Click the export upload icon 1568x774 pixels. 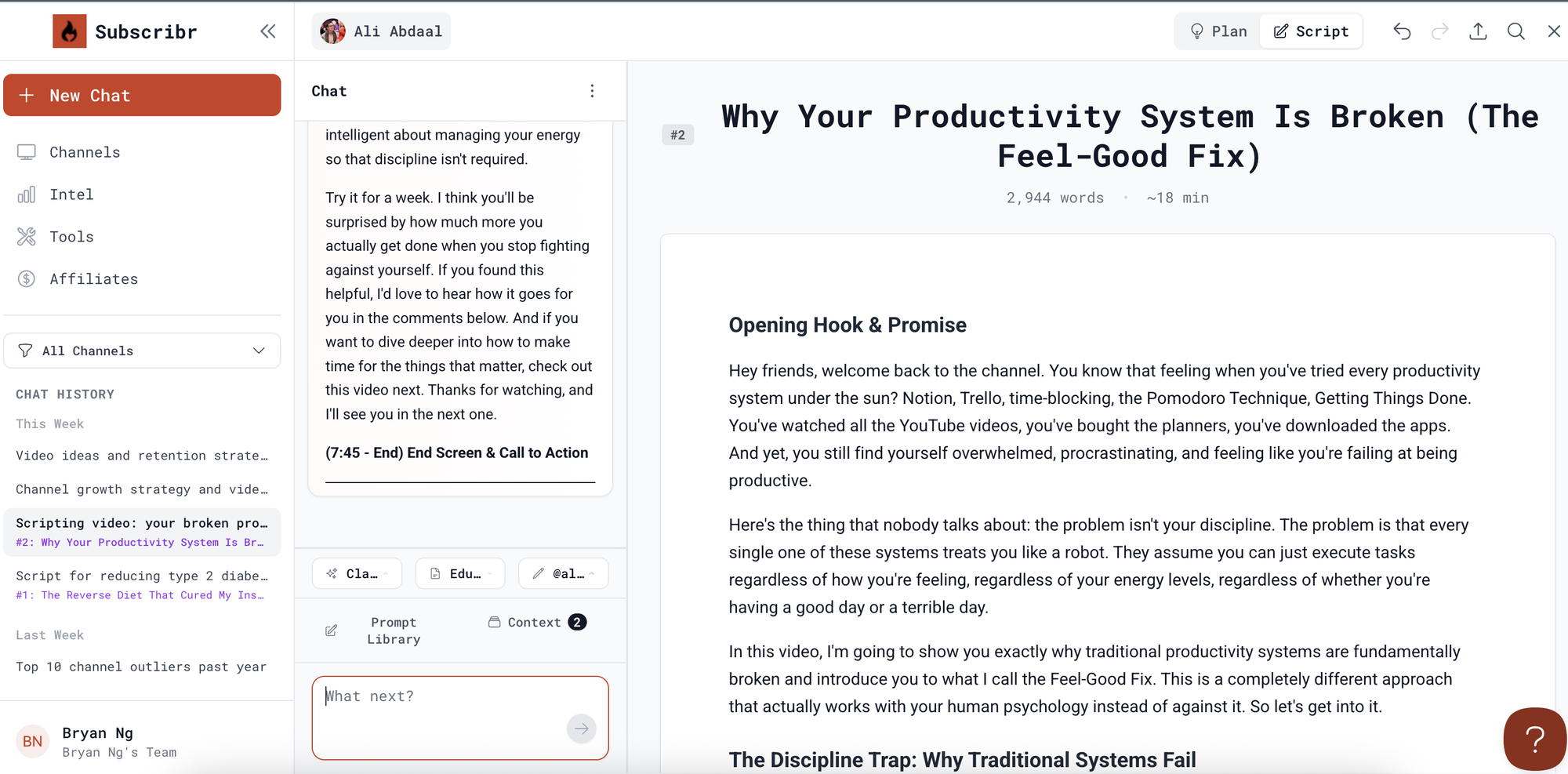(1478, 31)
